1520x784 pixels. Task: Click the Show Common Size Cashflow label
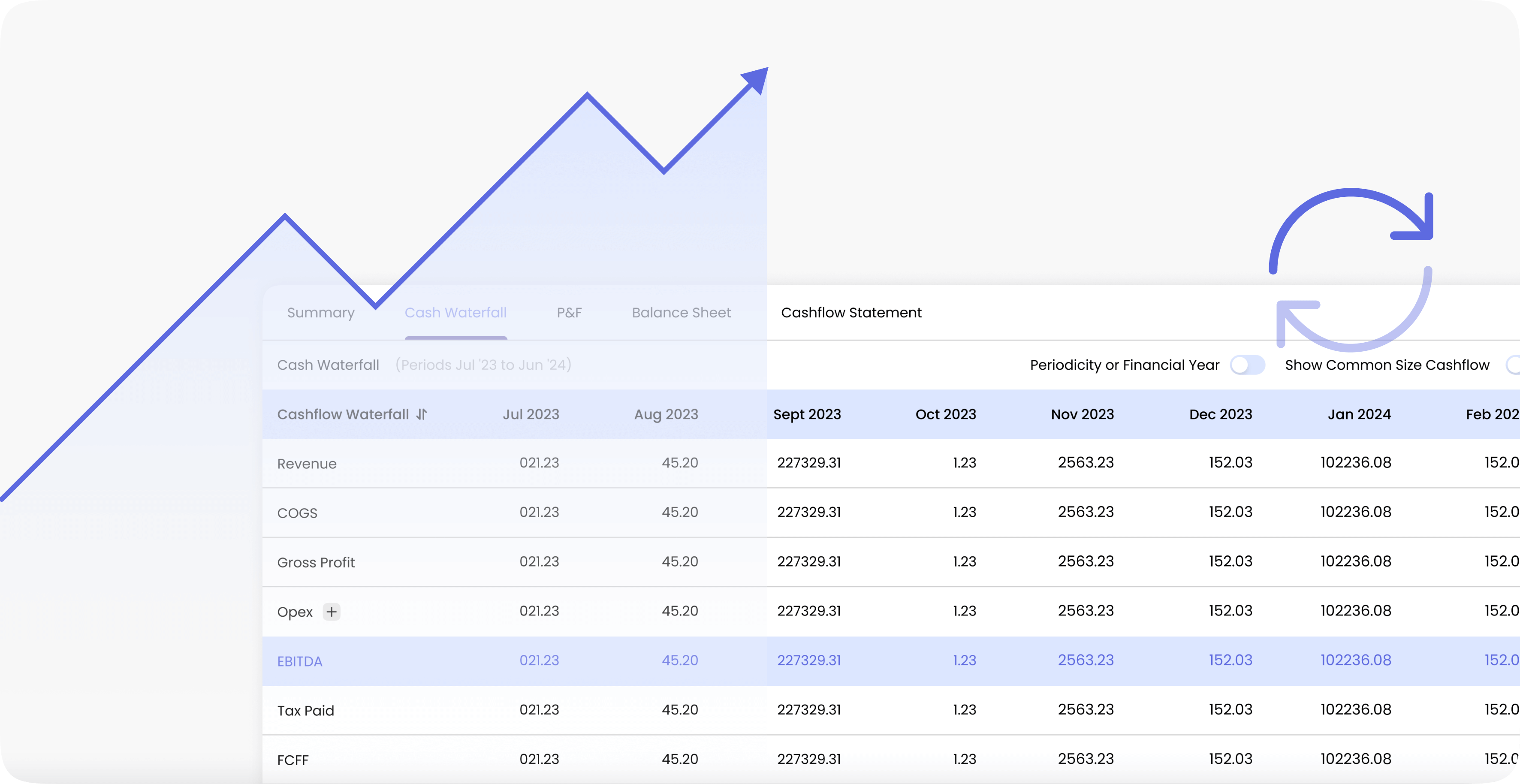coord(1387,365)
